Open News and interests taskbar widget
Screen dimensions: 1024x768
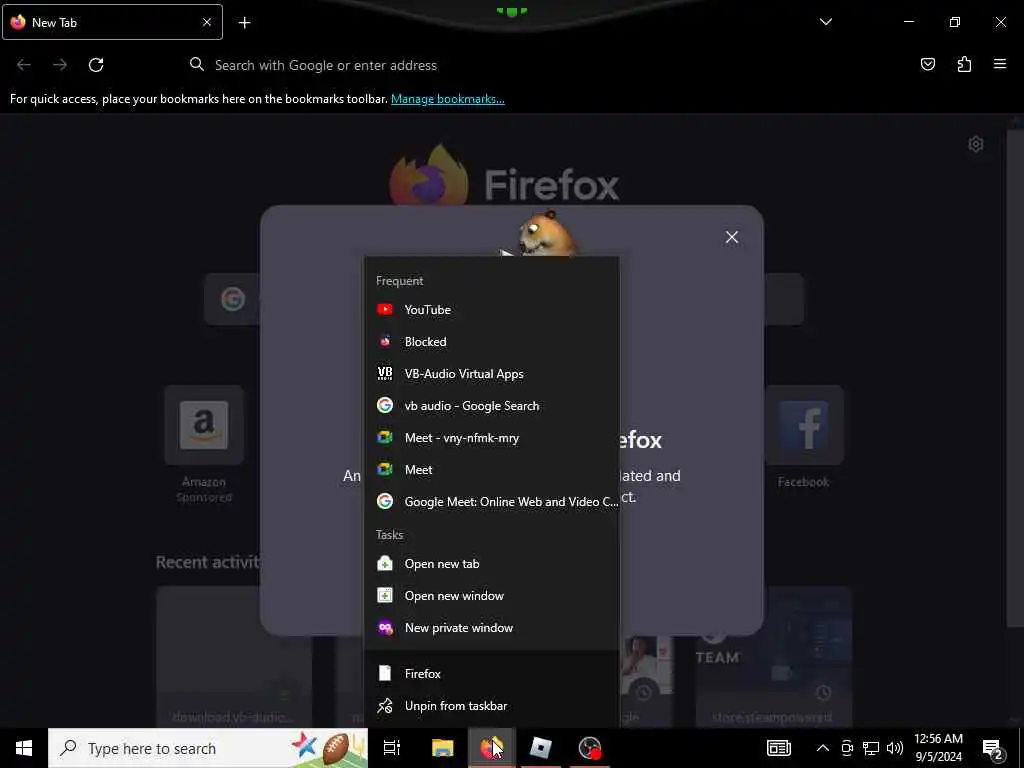(x=778, y=748)
